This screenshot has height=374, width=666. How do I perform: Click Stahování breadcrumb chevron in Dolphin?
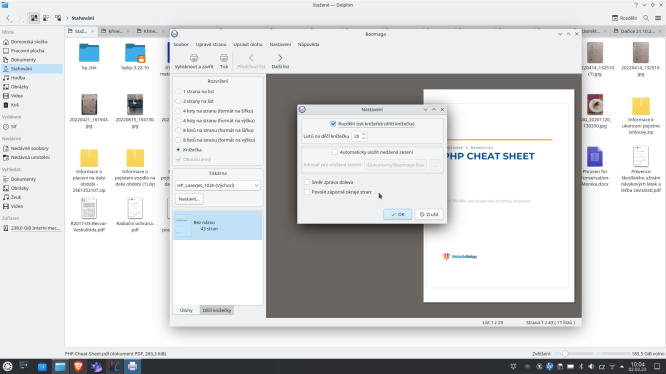67,18
